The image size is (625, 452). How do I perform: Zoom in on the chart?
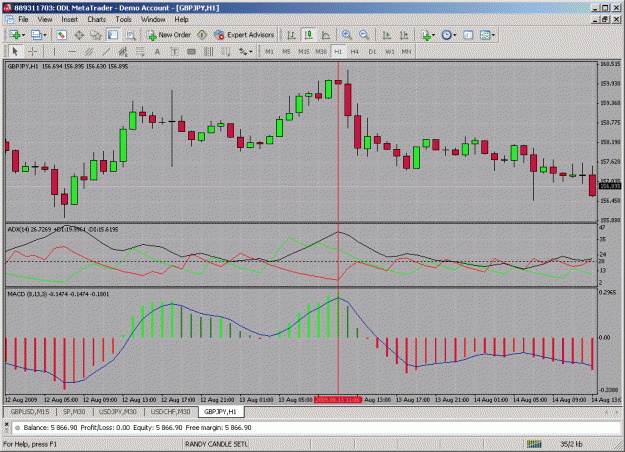pyautogui.click(x=347, y=35)
